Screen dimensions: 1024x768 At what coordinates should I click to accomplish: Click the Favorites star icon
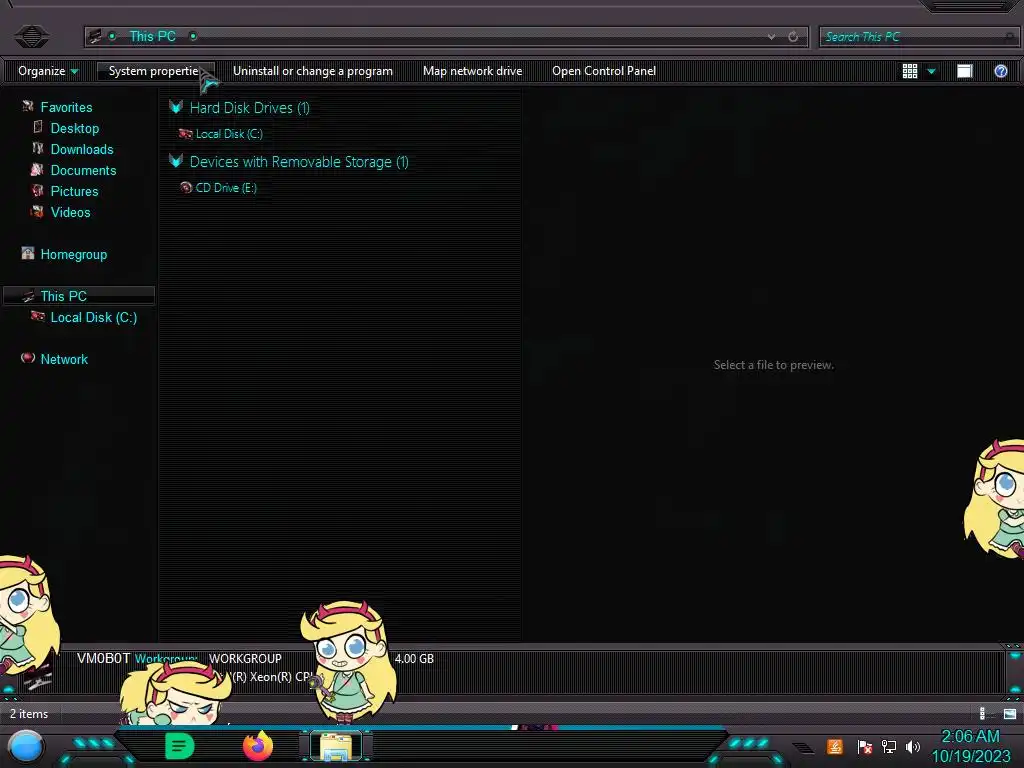click(x=27, y=106)
